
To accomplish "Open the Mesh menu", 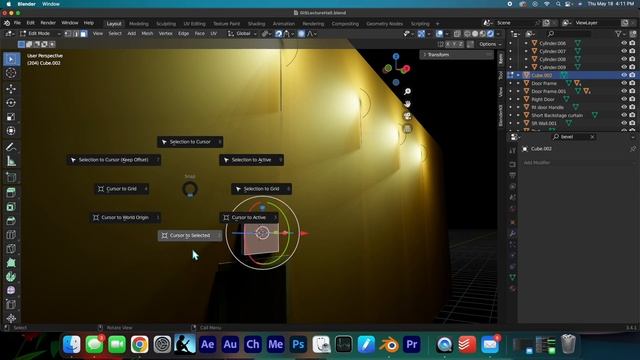I will [147, 33].
